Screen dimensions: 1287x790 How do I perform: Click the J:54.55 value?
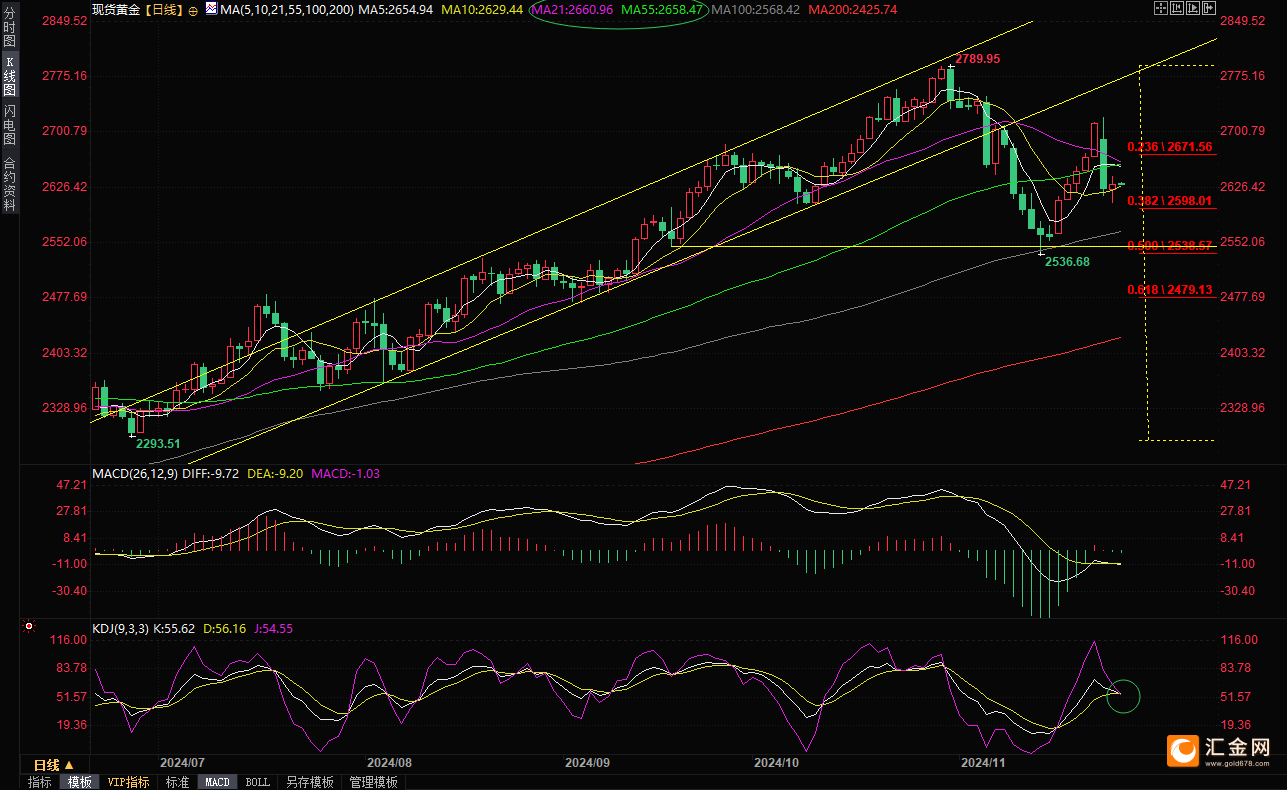[273, 629]
